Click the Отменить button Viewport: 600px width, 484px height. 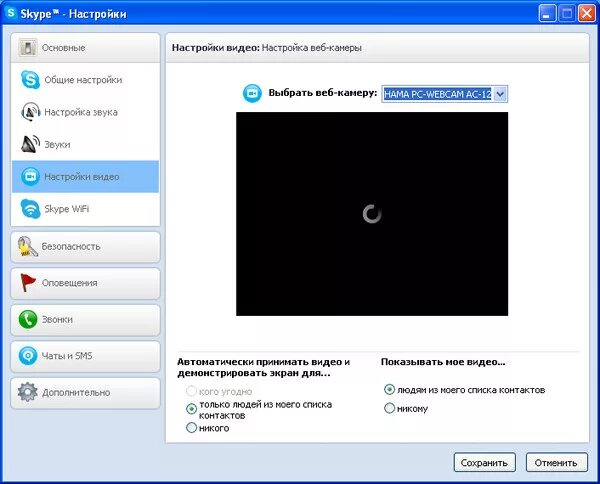[556, 463]
